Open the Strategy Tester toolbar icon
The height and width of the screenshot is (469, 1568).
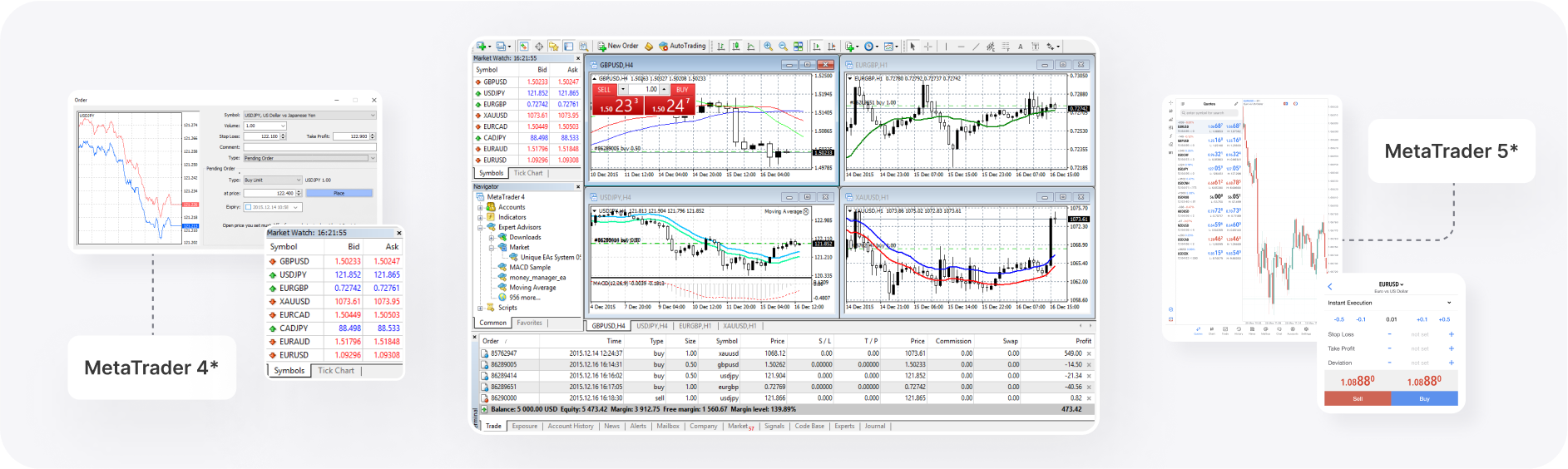tap(584, 46)
